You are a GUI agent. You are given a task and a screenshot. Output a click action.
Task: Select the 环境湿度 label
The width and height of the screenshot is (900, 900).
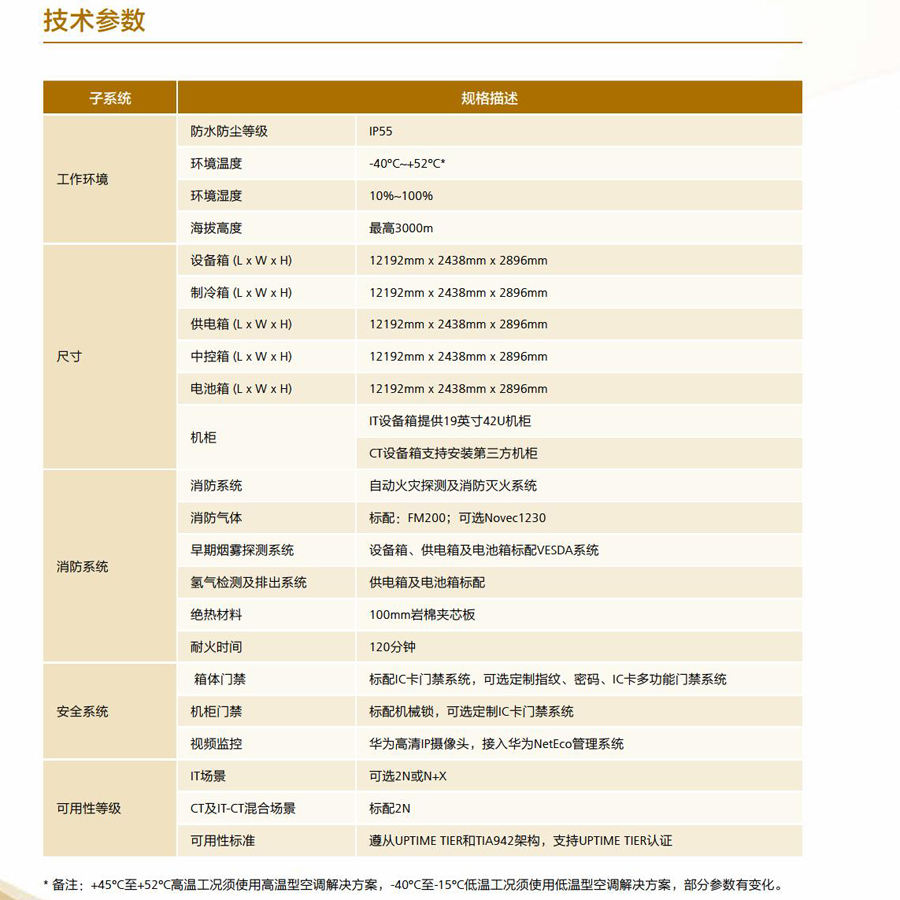pyautogui.click(x=216, y=196)
